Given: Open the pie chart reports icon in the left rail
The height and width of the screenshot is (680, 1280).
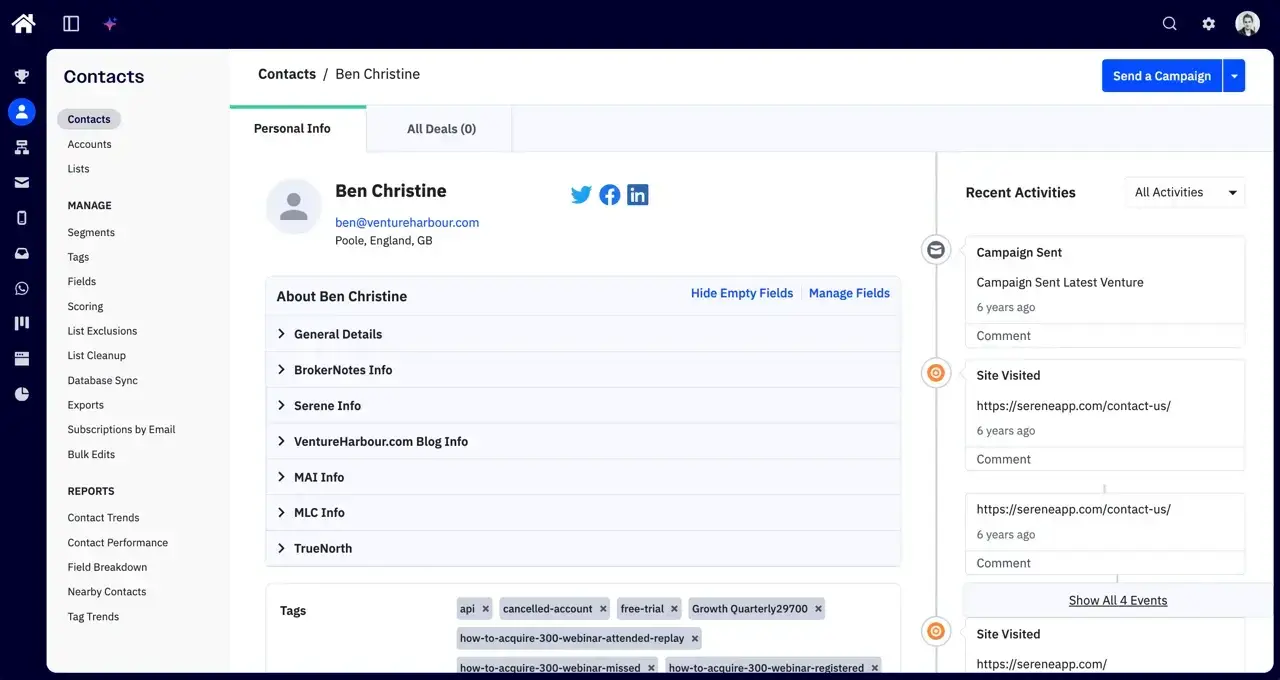Looking at the screenshot, I should (22, 394).
